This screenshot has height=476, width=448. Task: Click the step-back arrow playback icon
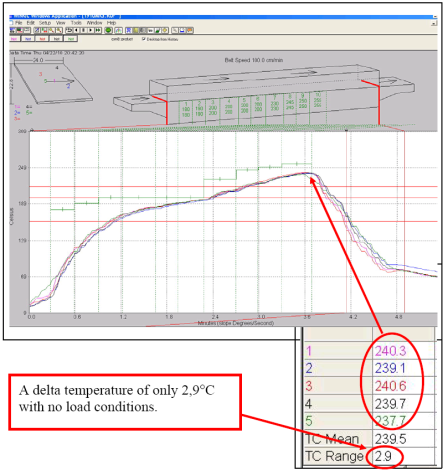(x=76, y=30)
